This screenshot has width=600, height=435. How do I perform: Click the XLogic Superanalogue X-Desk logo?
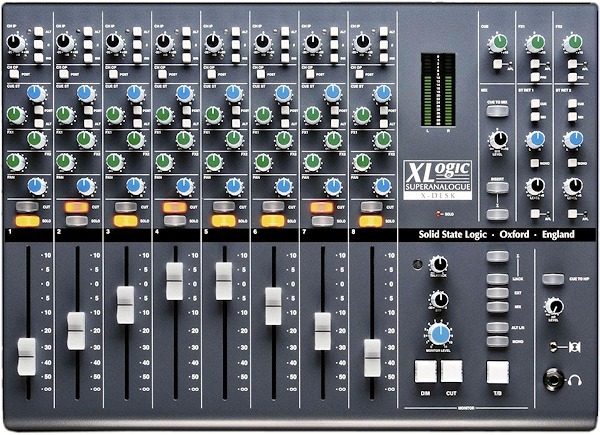[x=441, y=184]
